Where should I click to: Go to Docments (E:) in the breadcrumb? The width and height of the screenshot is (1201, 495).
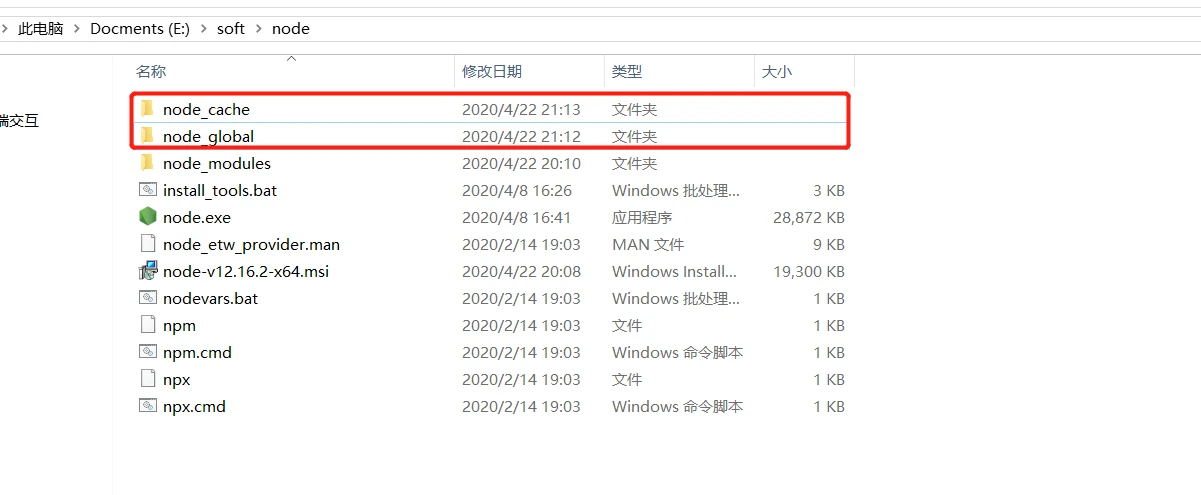point(139,29)
